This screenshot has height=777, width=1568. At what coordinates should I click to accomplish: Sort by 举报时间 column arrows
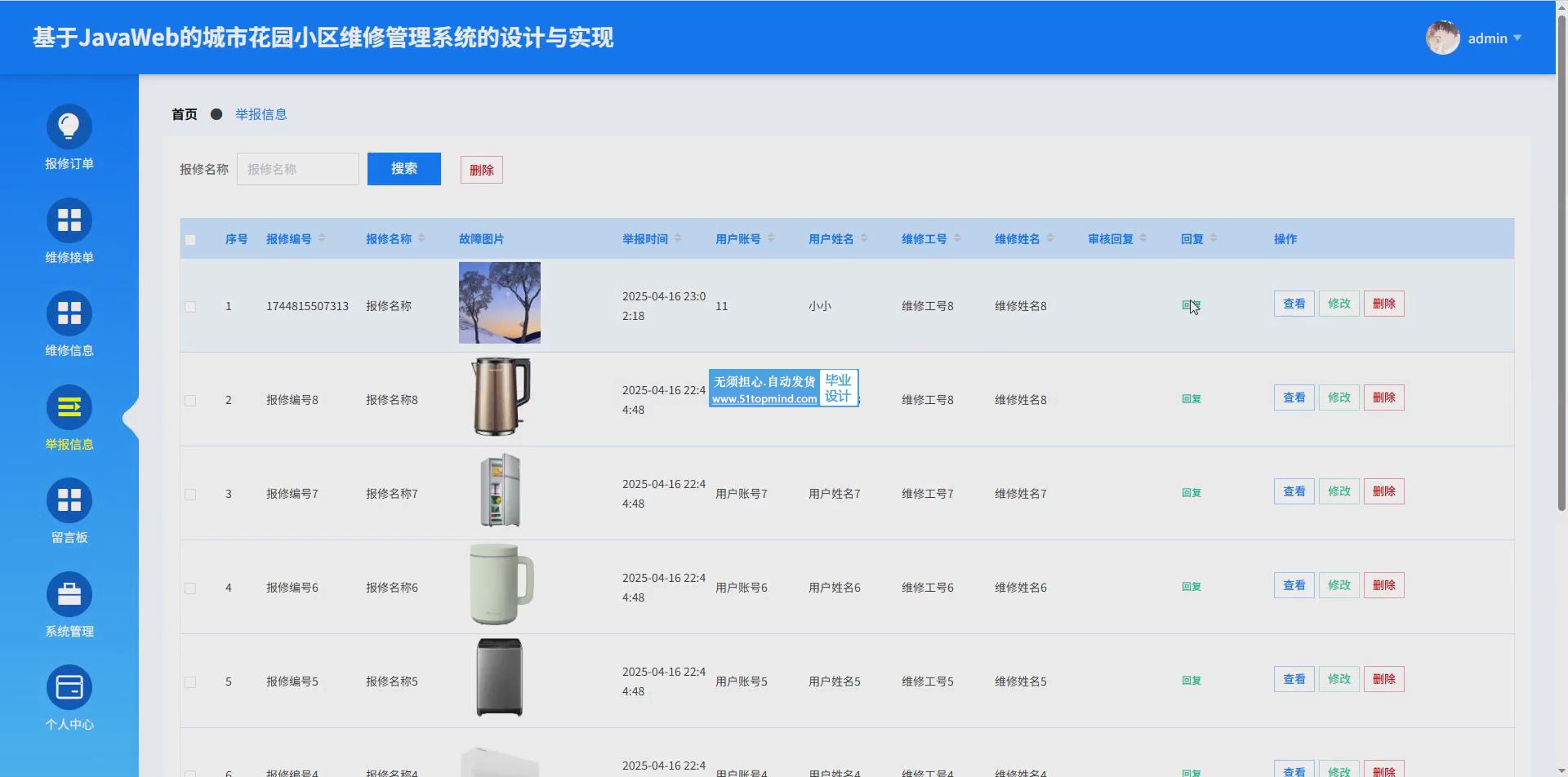click(678, 238)
